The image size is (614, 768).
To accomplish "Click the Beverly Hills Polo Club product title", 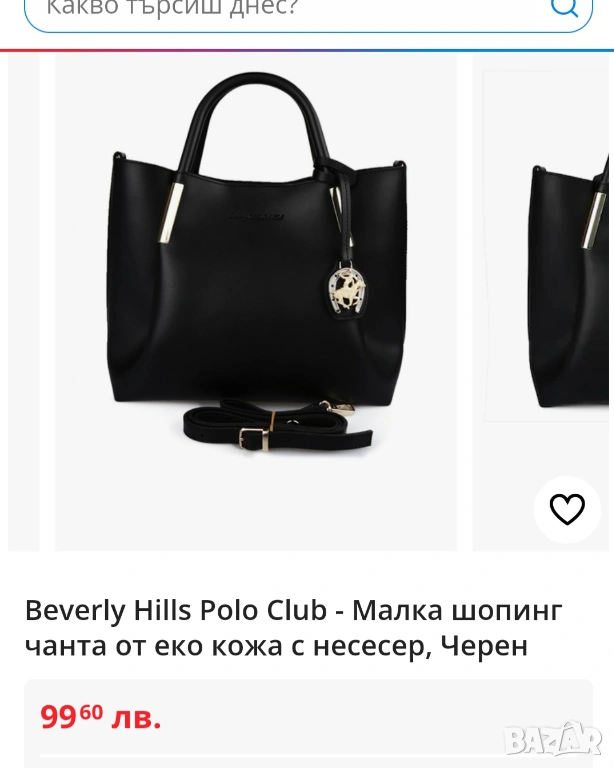I will tap(294, 628).
